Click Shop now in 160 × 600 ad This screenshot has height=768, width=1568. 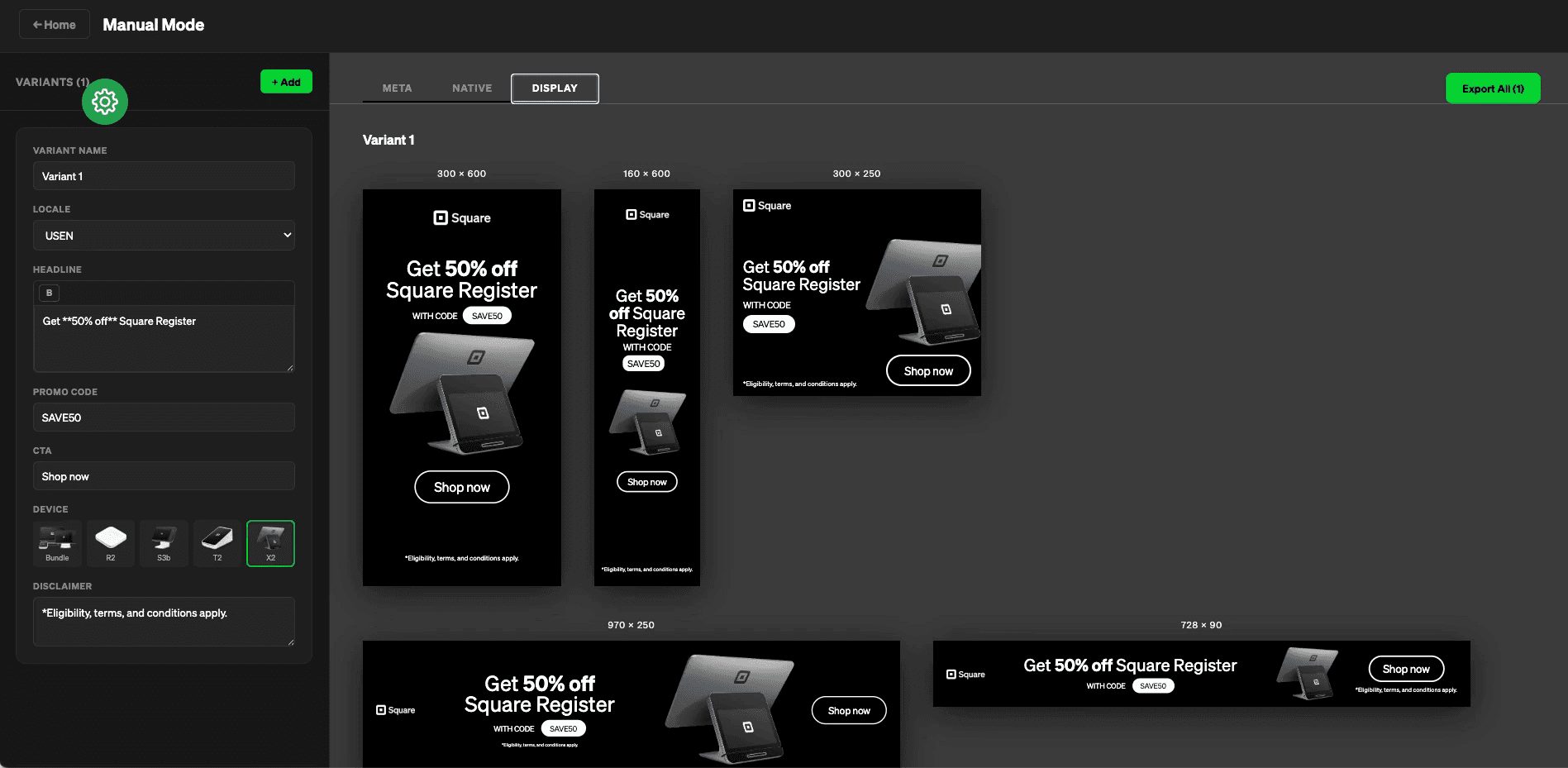[647, 482]
